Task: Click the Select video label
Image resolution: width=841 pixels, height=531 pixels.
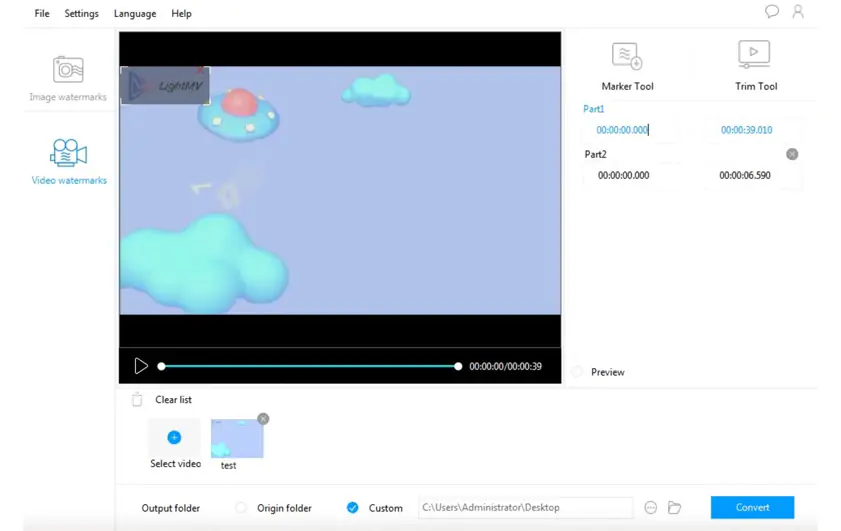Action: click(175, 463)
